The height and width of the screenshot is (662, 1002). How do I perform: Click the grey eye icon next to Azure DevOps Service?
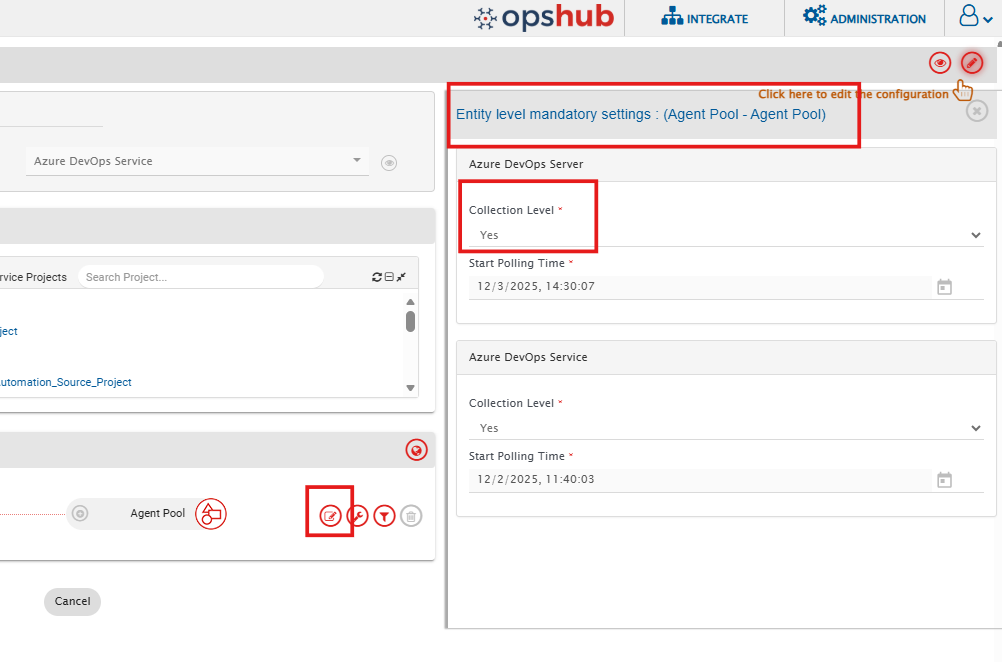point(389,162)
